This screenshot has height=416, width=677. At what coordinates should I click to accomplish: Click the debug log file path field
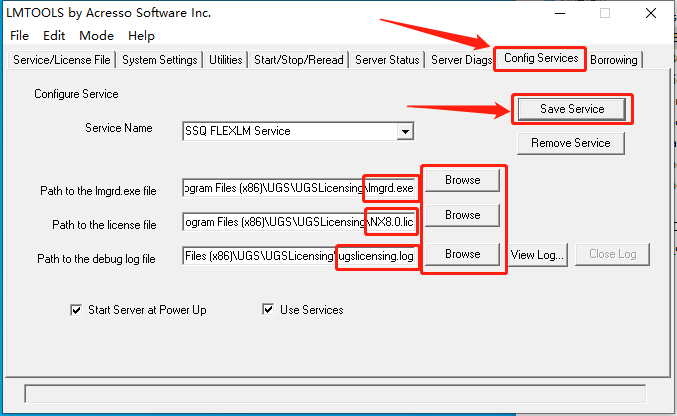coord(300,256)
